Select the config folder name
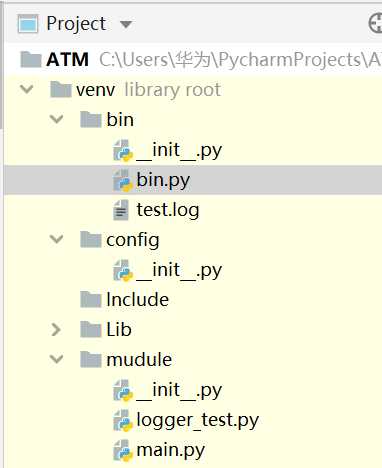Viewport: 382px width, 468px height. [133, 240]
